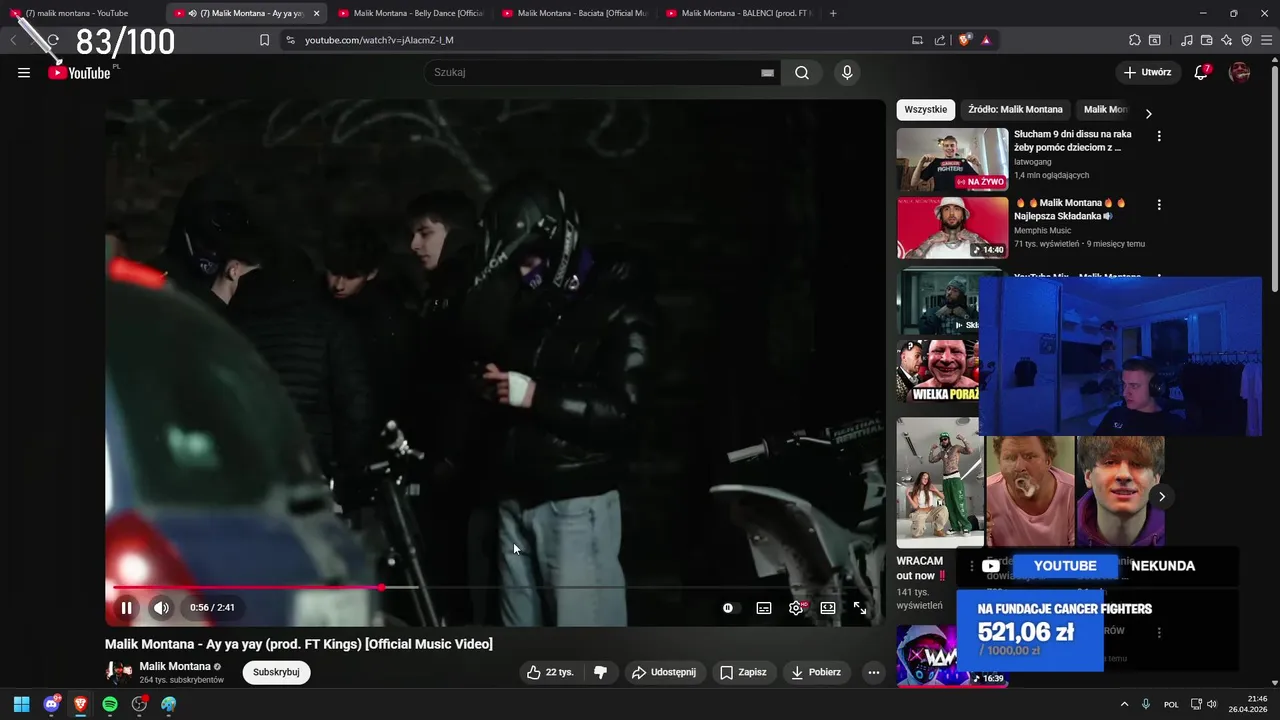Close the Ay ya yay browser tab

coord(317,13)
